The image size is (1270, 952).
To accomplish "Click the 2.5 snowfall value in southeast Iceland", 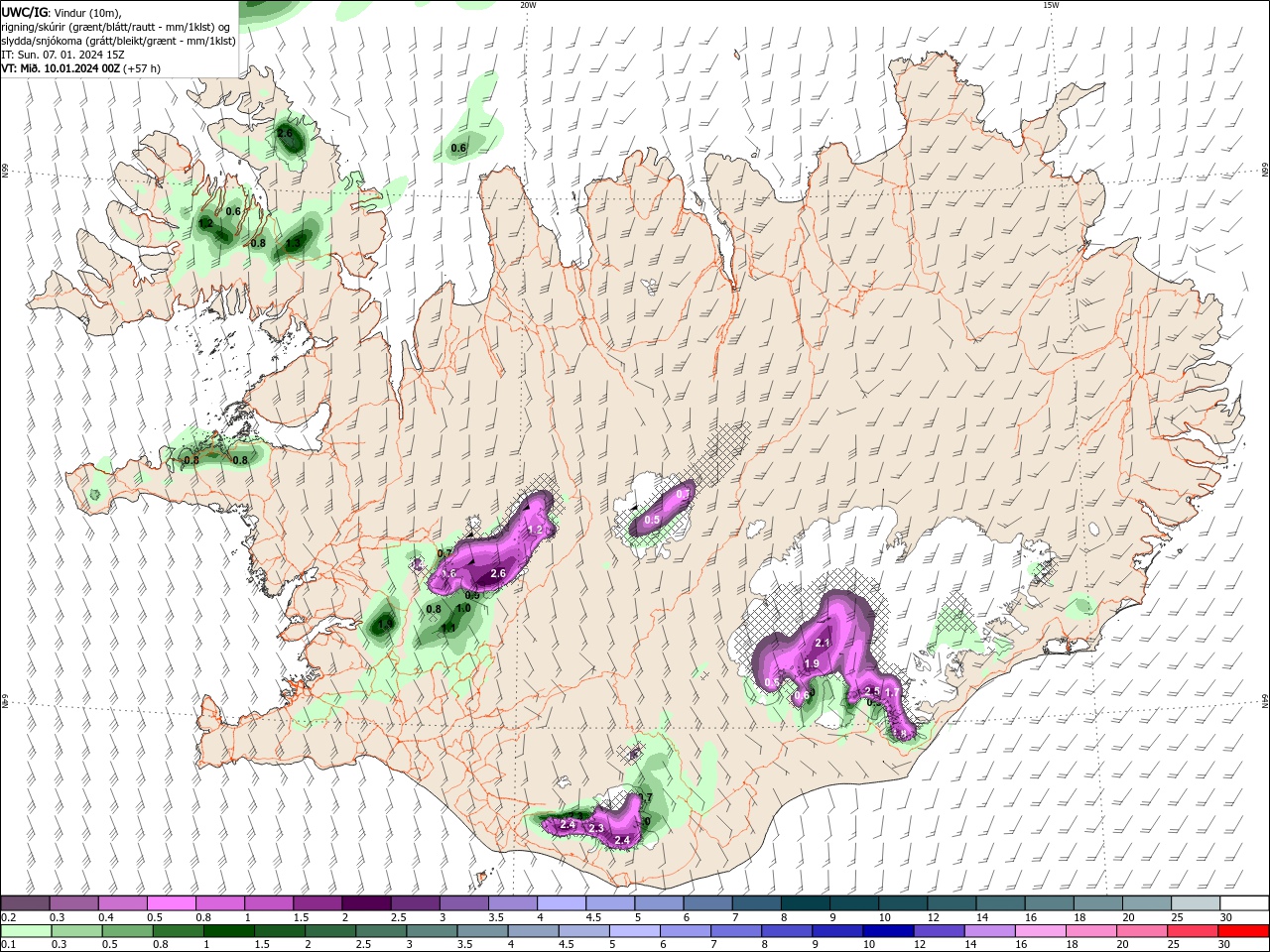I will (873, 691).
